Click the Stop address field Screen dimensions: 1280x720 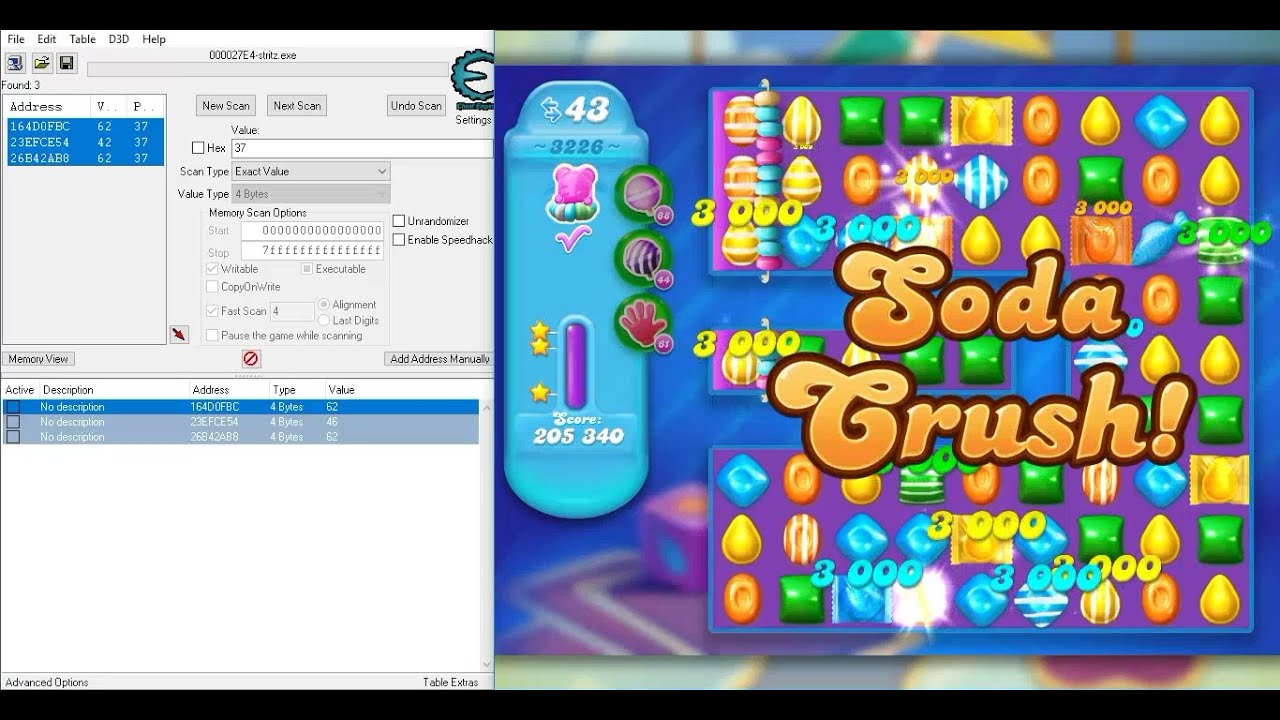click(x=312, y=251)
